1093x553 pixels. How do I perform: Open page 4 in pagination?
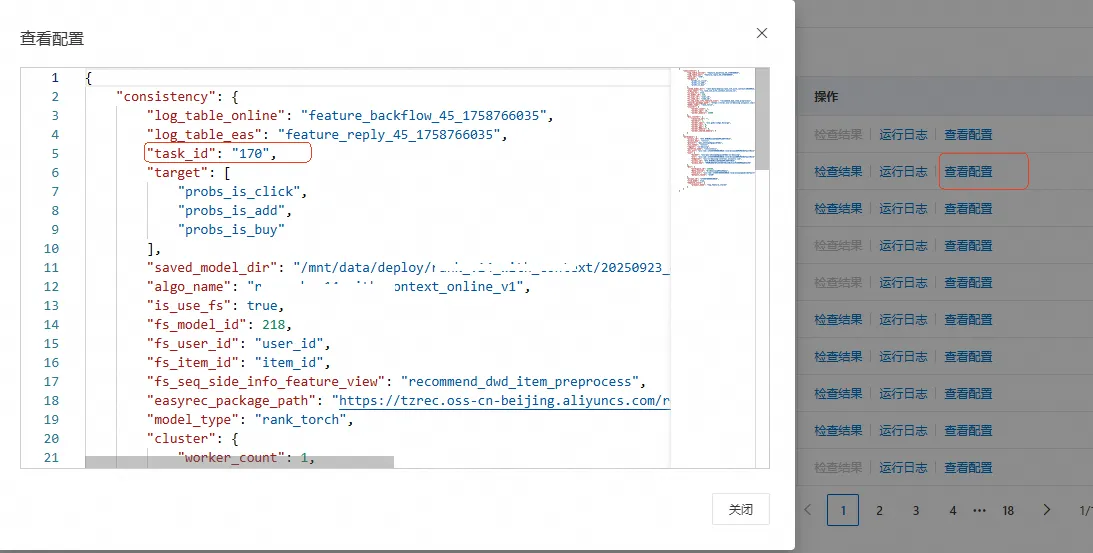952,510
